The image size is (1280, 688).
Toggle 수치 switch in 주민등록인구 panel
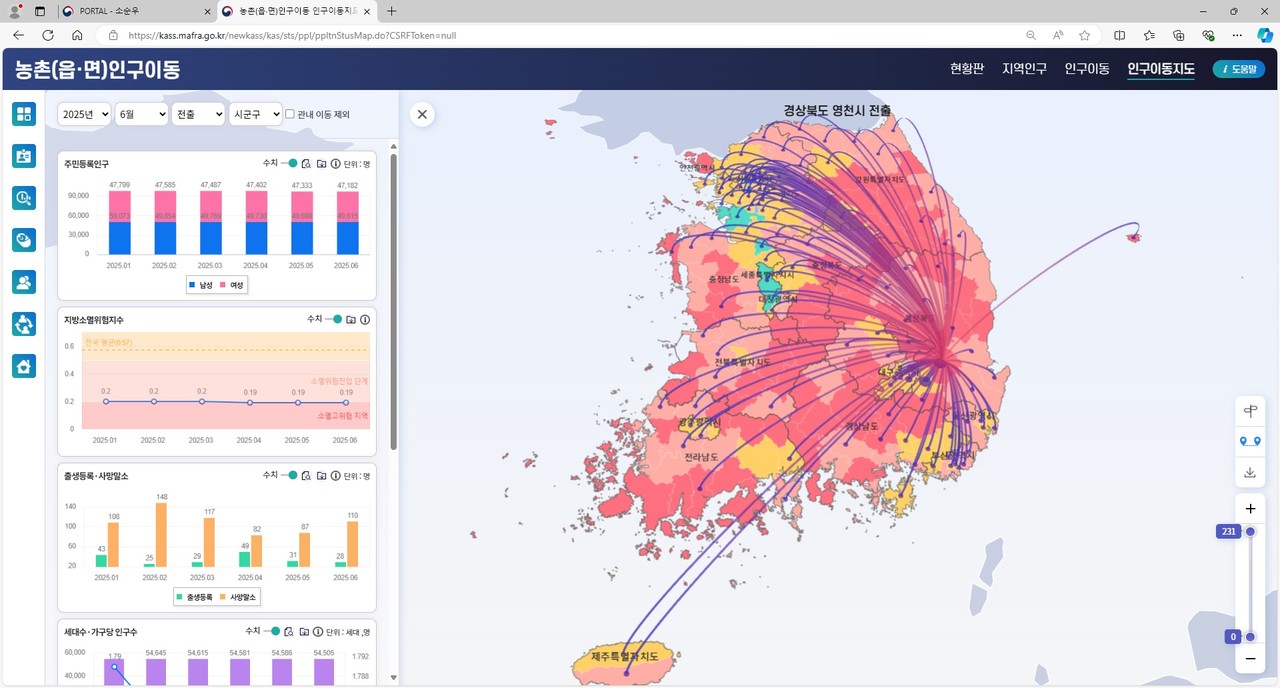click(x=290, y=163)
